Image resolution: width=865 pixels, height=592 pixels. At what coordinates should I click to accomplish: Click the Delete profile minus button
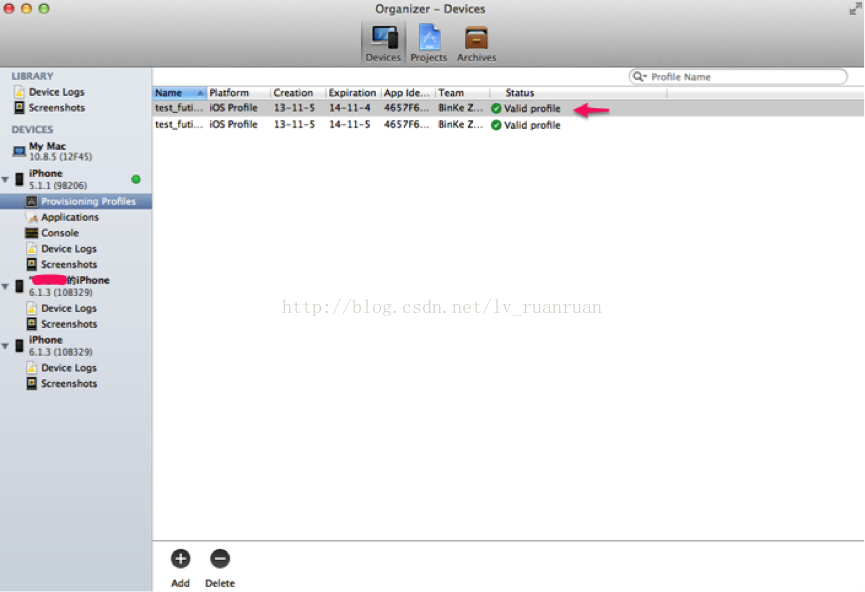[220, 559]
